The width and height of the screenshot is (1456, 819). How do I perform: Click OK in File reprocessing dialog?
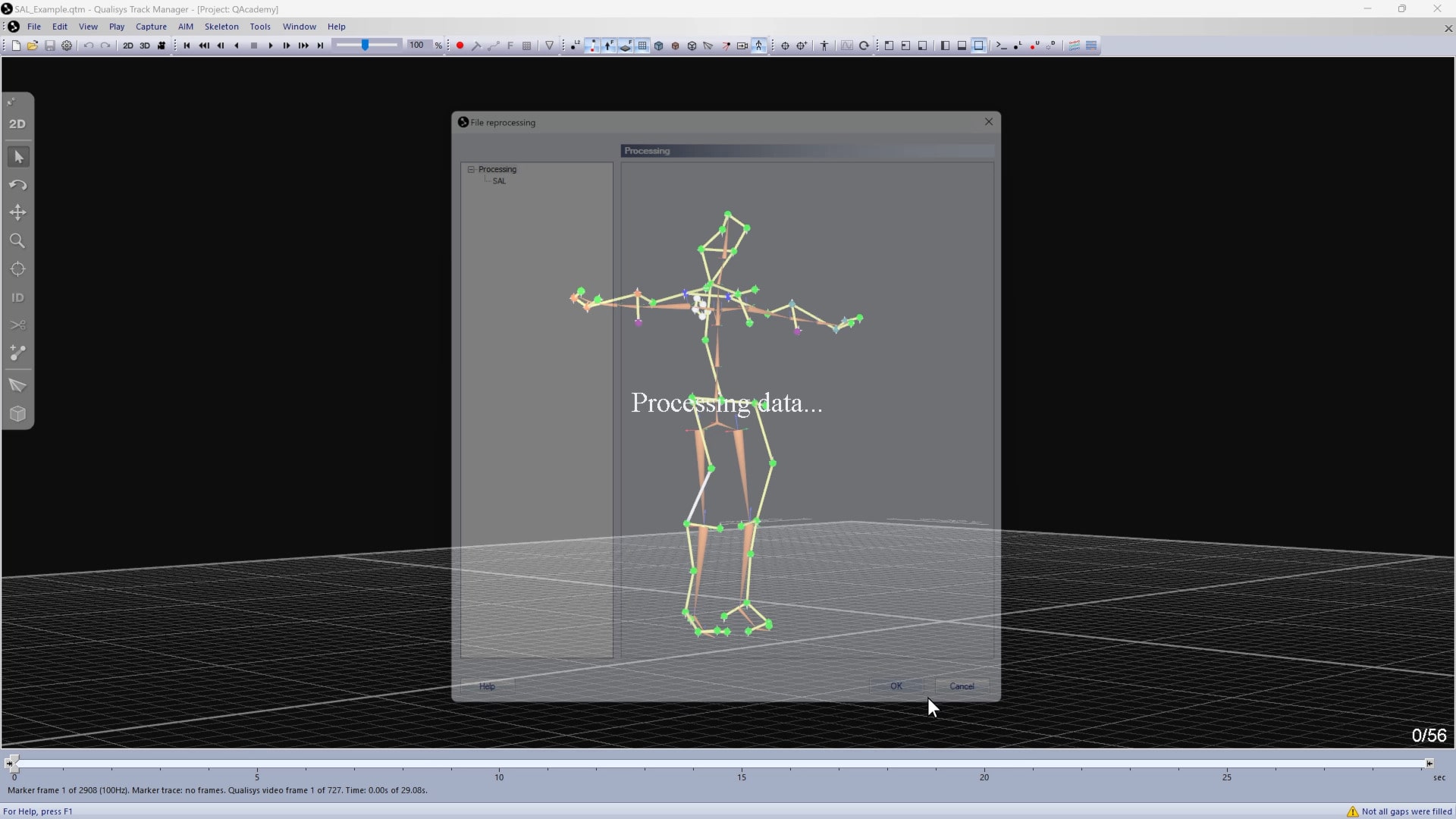[x=896, y=686]
